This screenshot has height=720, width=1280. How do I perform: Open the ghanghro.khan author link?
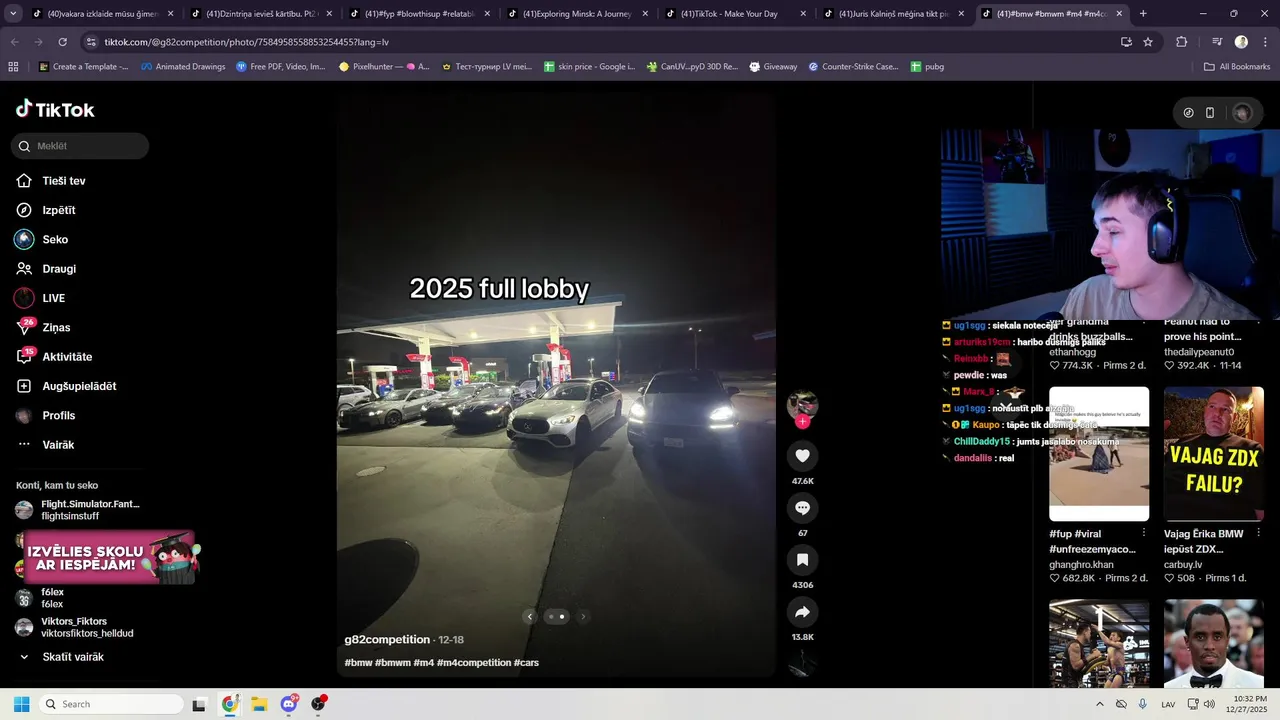pos(1081,565)
